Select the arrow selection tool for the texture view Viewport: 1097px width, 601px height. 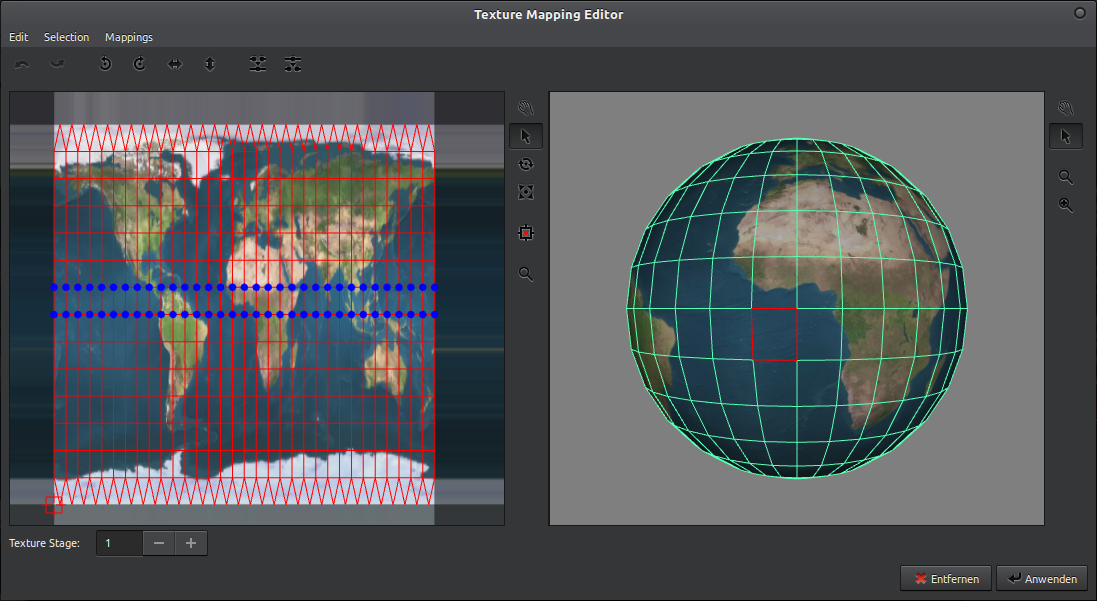pyautogui.click(x=525, y=136)
